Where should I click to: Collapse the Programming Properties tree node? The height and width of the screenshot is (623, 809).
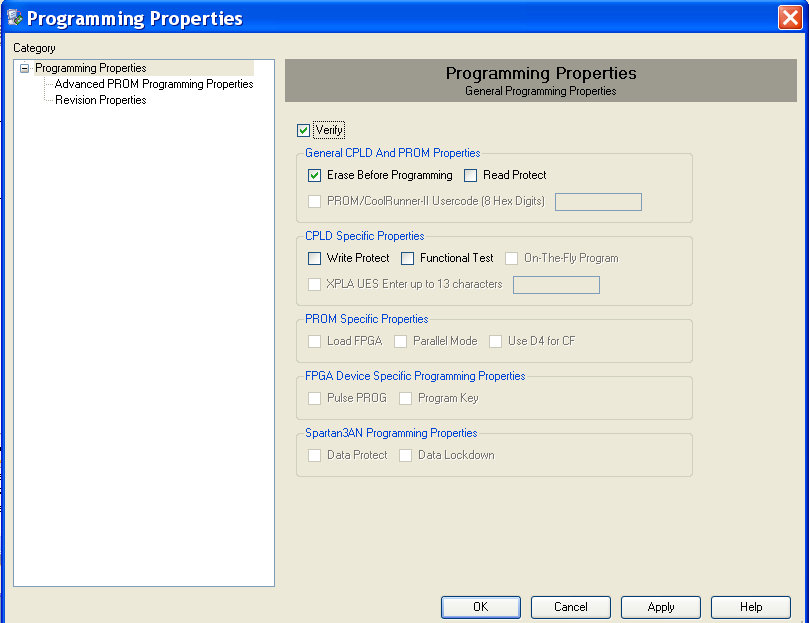(x=24, y=68)
